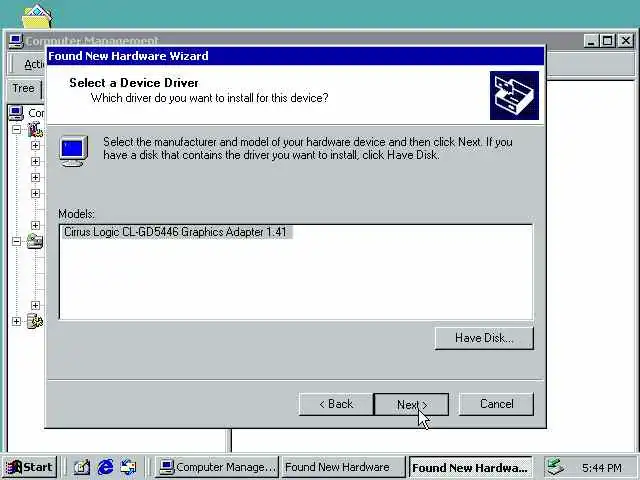Collapse the System Tools branch minus box
Viewport: 640px width, 480px height.
click(16, 130)
